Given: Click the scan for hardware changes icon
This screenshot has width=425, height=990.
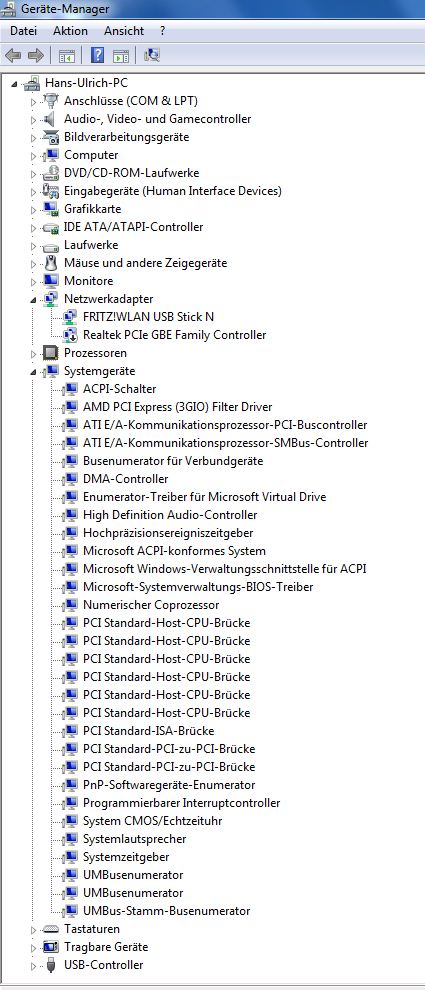Looking at the screenshot, I should [152, 56].
